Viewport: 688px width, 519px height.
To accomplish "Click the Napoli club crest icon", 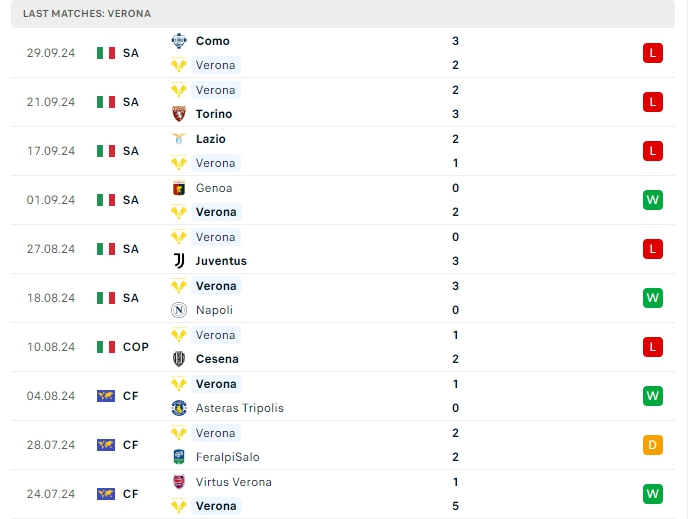I will click(x=179, y=310).
